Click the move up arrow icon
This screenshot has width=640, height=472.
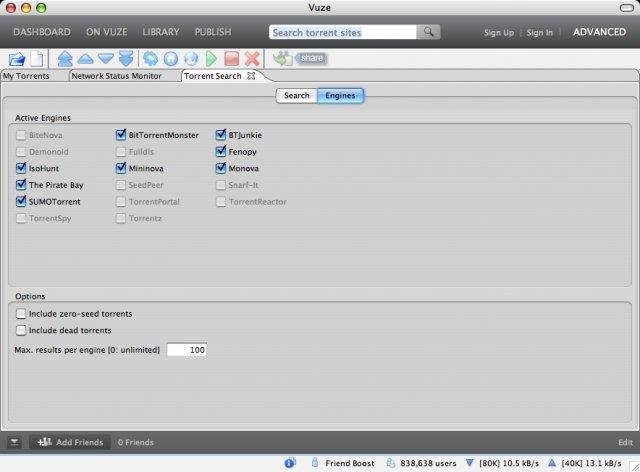click(85, 59)
